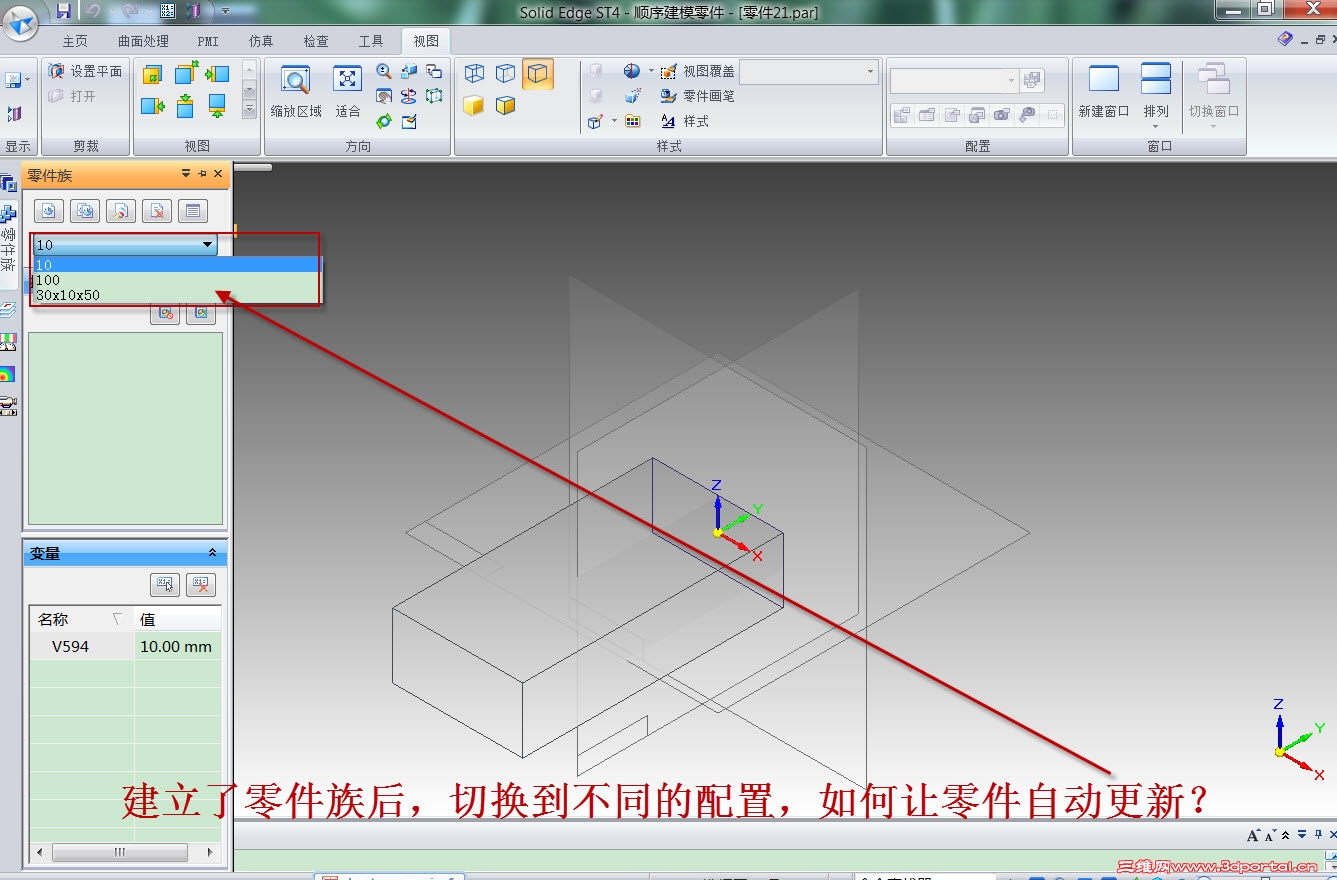This screenshot has width=1337, height=880.
Task: Close the 零件族 panel
Action: 218,174
